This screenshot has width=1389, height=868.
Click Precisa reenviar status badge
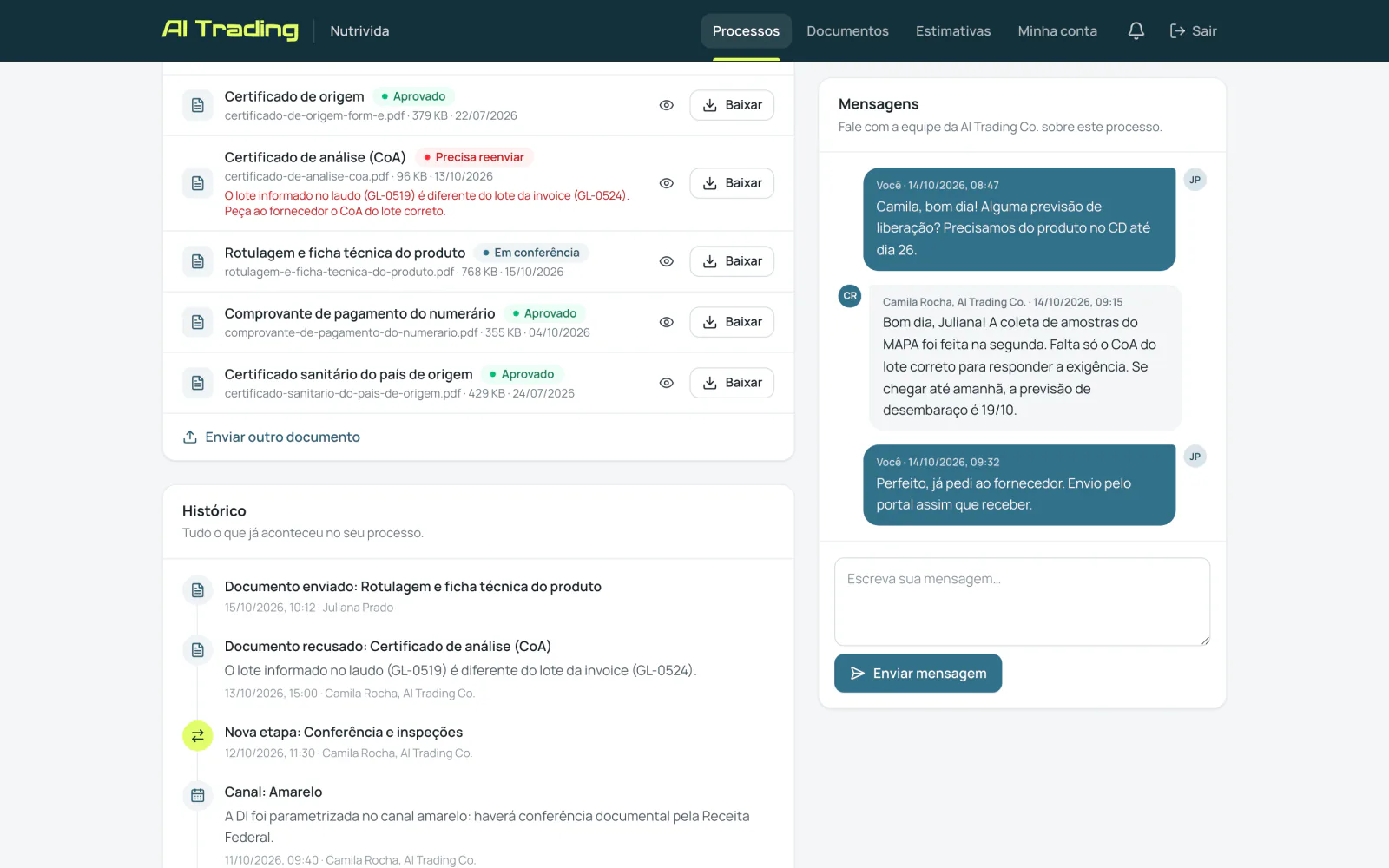474,157
